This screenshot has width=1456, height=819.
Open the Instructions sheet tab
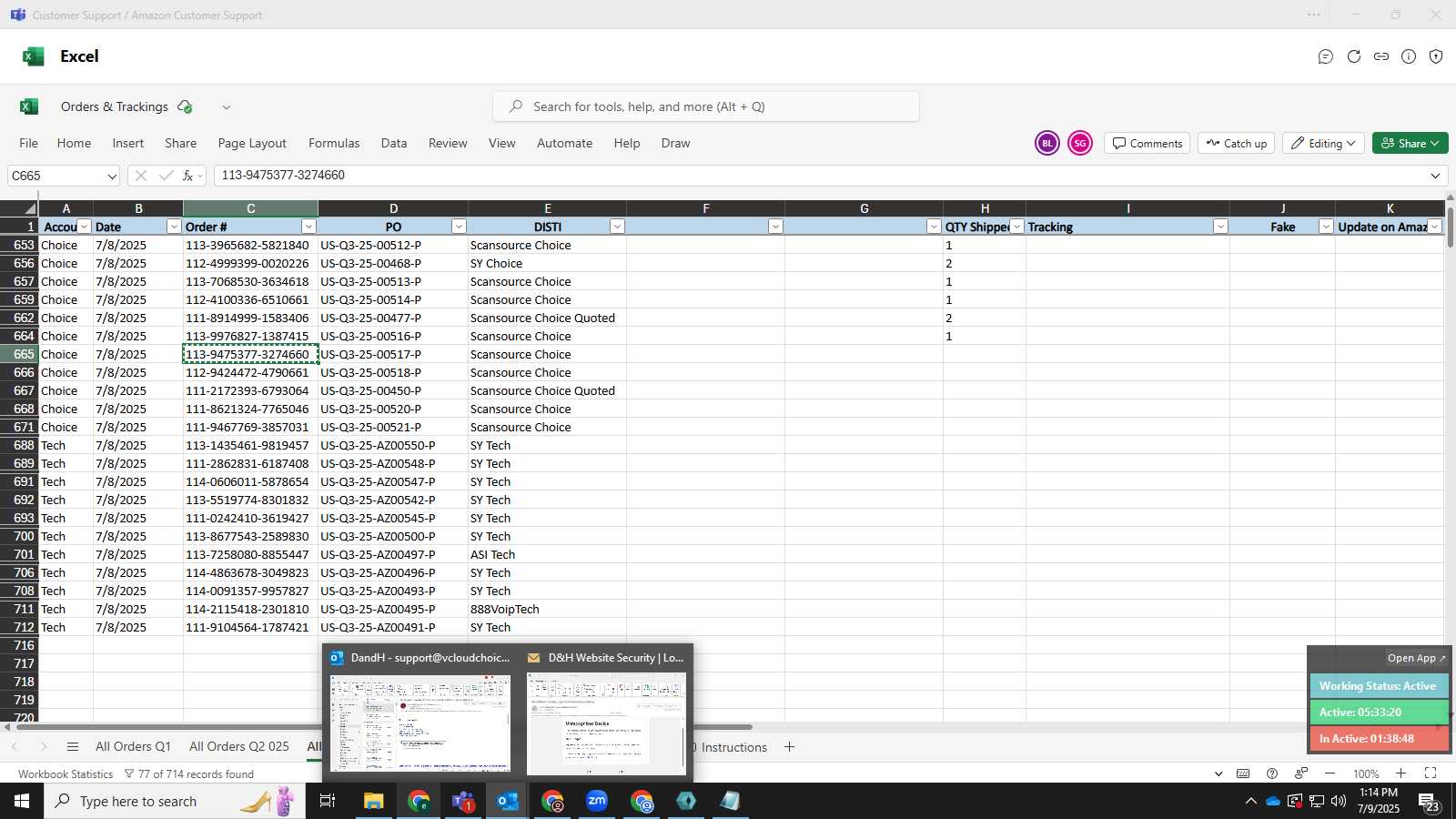point(733,747)
